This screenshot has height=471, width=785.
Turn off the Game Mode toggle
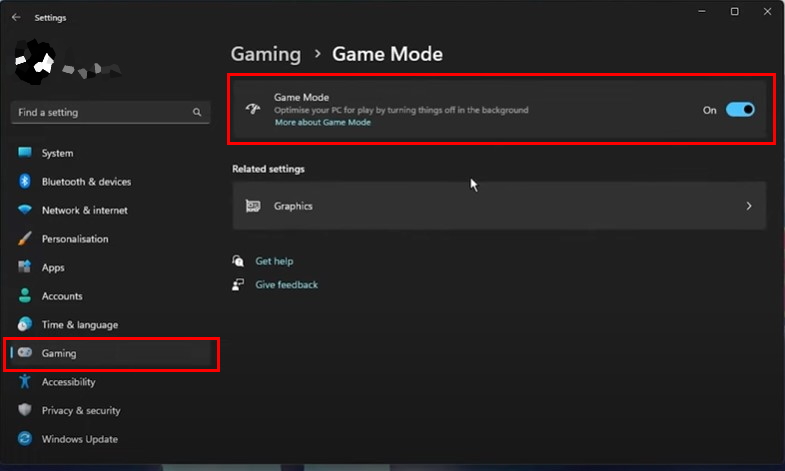tap(740, 110)
